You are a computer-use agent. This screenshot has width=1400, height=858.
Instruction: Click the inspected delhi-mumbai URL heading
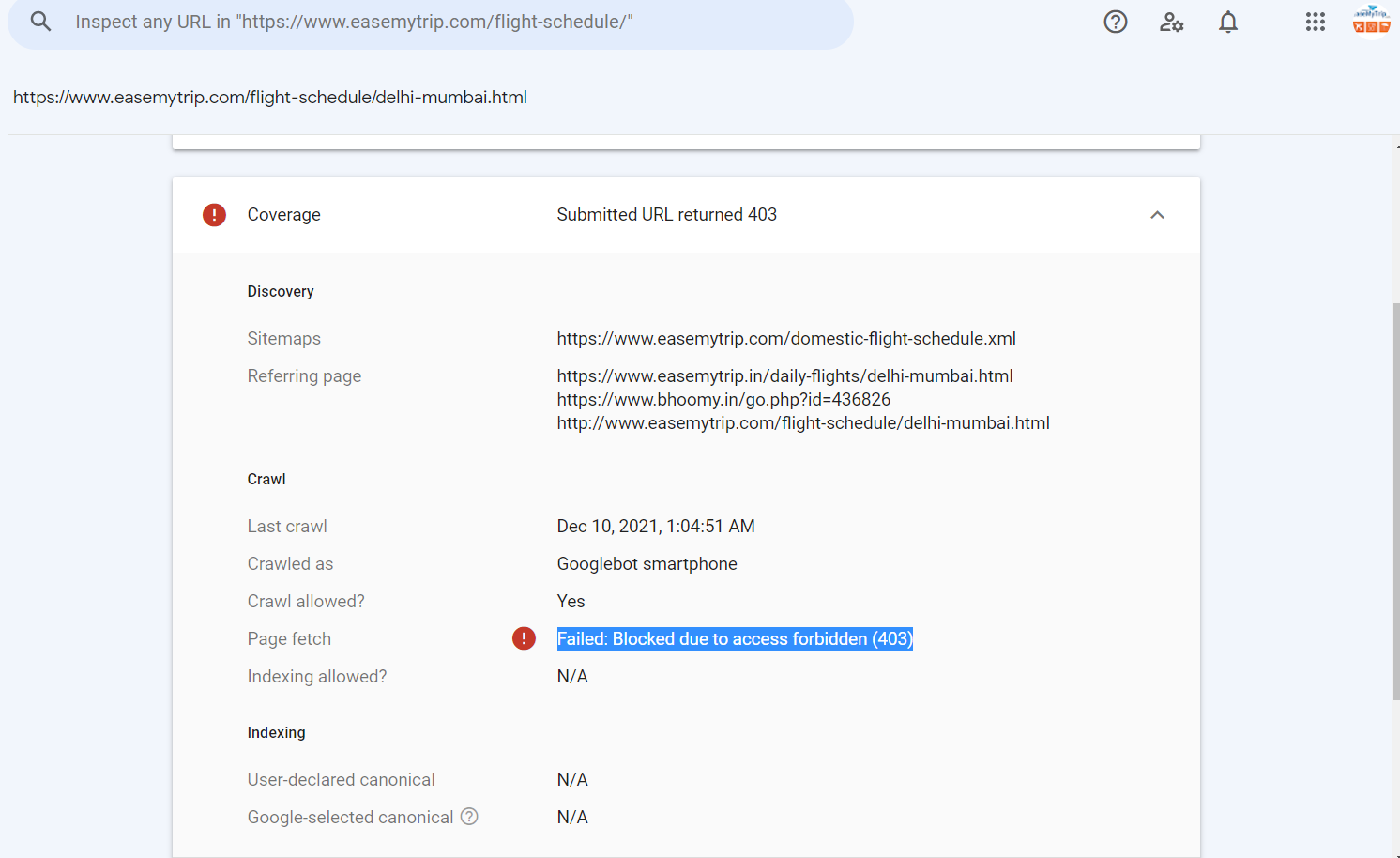click(x=270, y=98)
